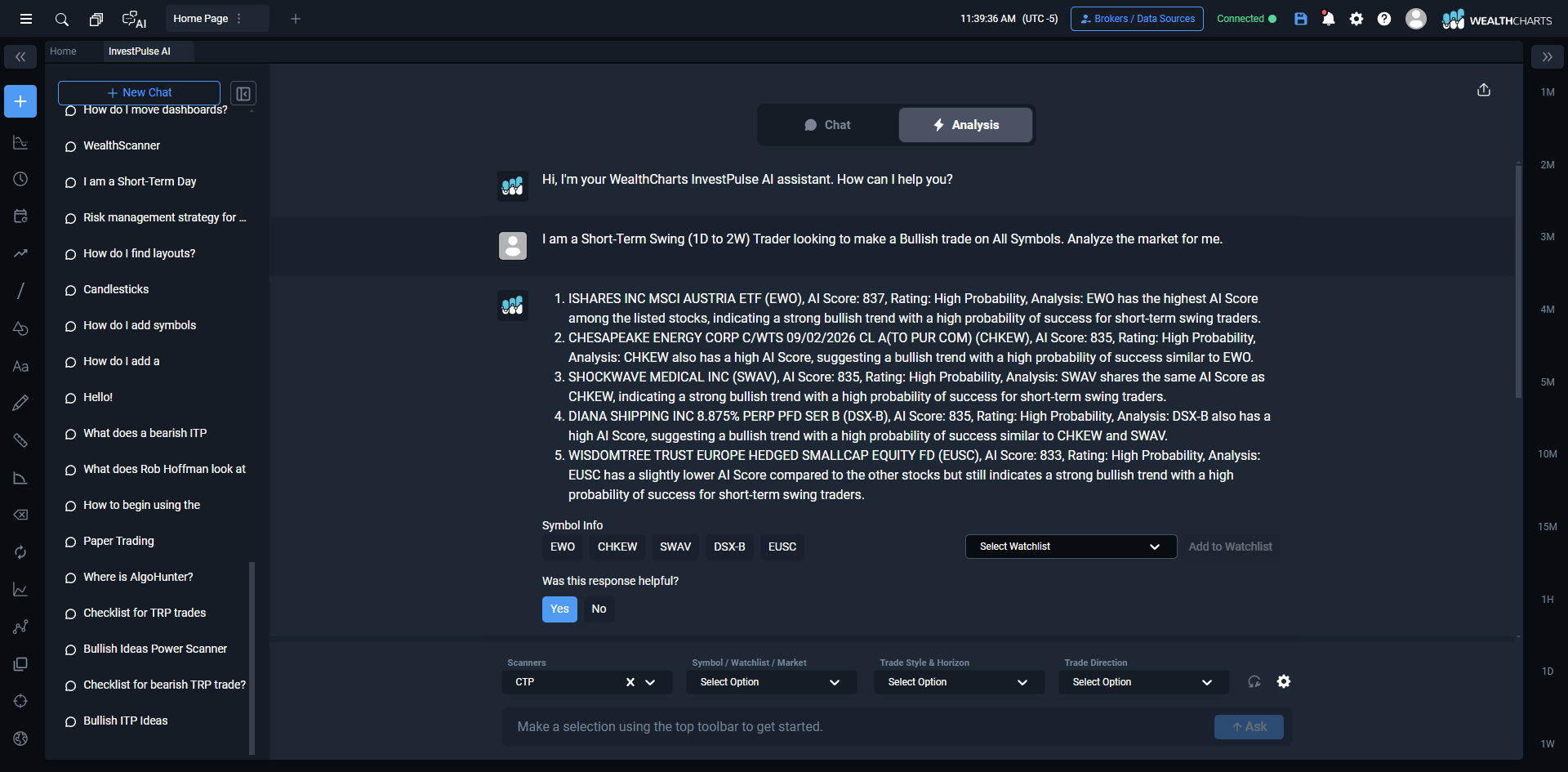Start a New Chat
Image resolution: width=1568 pixels, height=772 pixels.
click(x=139, y=93)
